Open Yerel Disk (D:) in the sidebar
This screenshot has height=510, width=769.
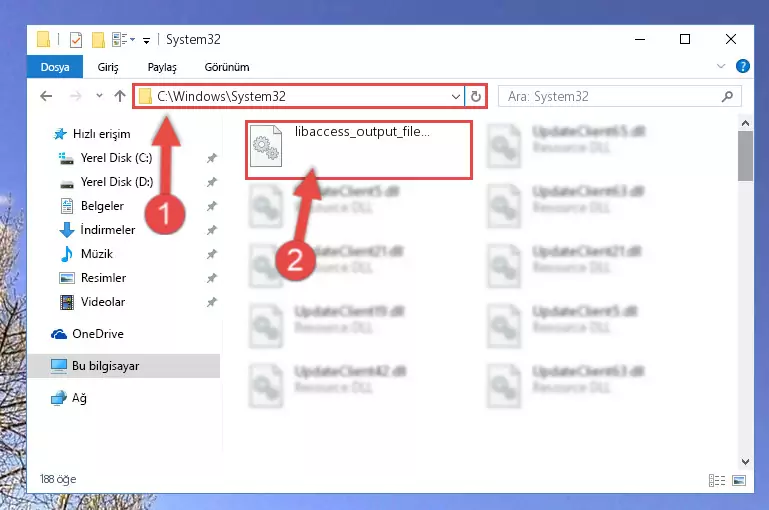click(x=106, y=182)
